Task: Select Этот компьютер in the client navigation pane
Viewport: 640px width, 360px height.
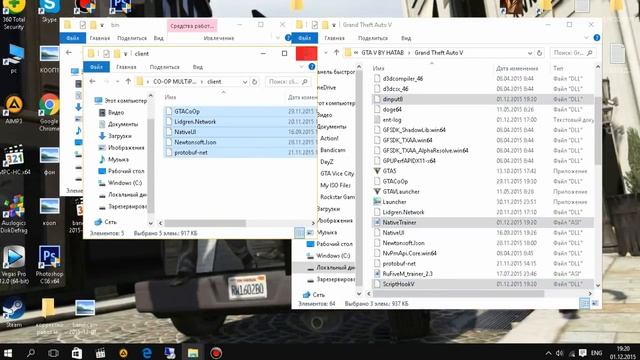Action: (120, 100)
